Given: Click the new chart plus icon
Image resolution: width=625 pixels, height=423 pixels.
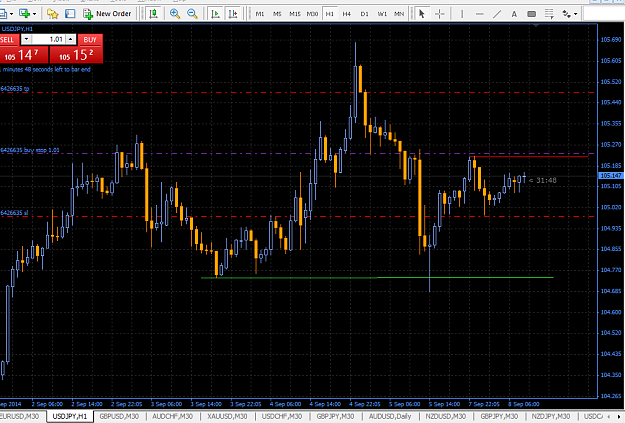Looking at the screenshot, I should pyautogui.click(x=25, y=14).
